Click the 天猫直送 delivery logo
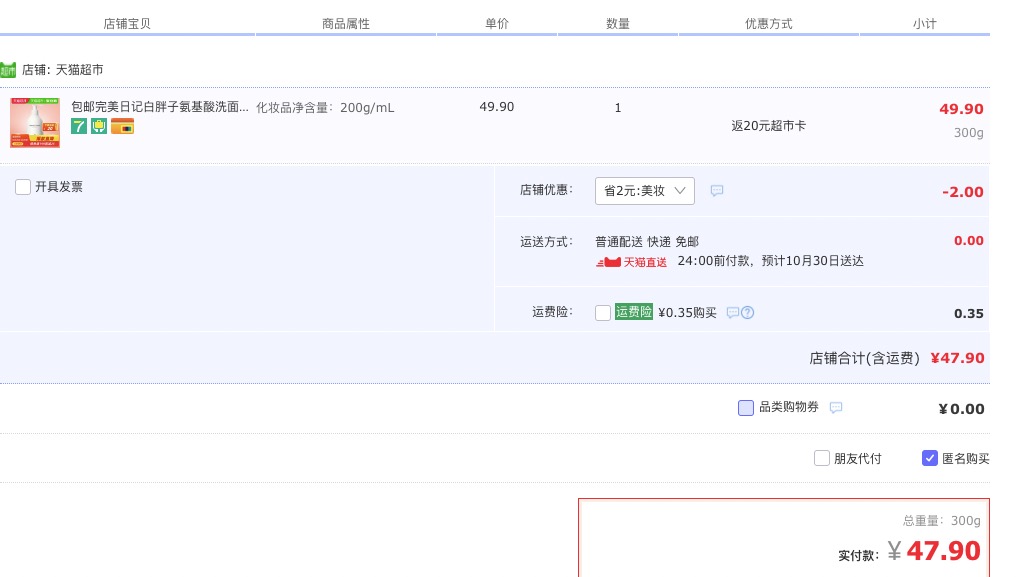This screenshot has height=577, width=1024. pyautogui.click(x=631, y=262)
